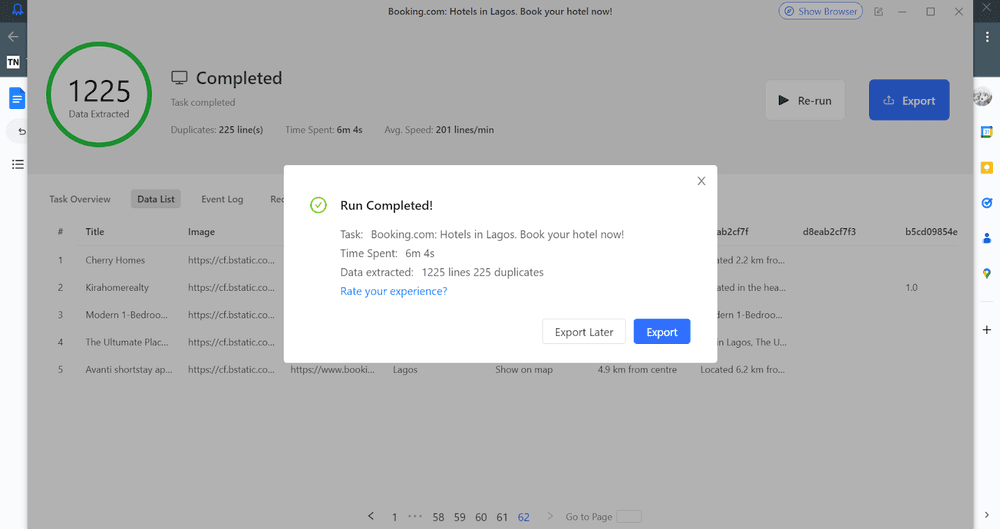1000x529 pixels.
Task: Open the blue document icon in sidebar
Action: 17,98
